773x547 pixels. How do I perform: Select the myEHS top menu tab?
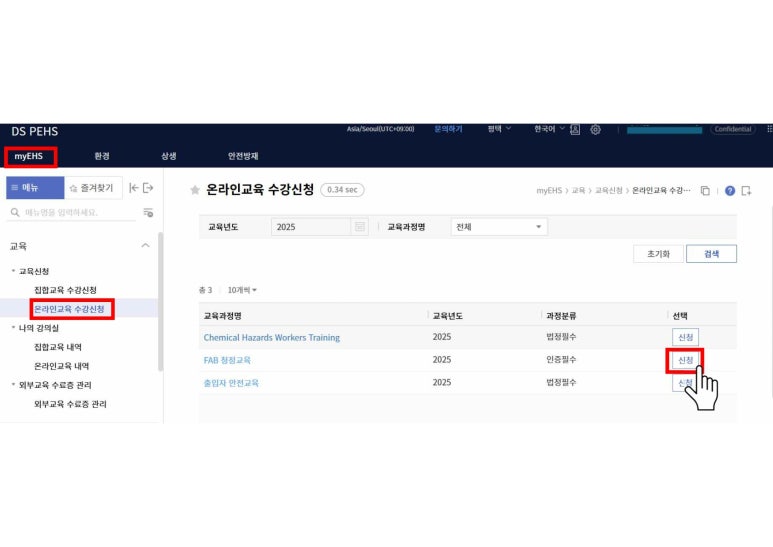pos(30,156)
